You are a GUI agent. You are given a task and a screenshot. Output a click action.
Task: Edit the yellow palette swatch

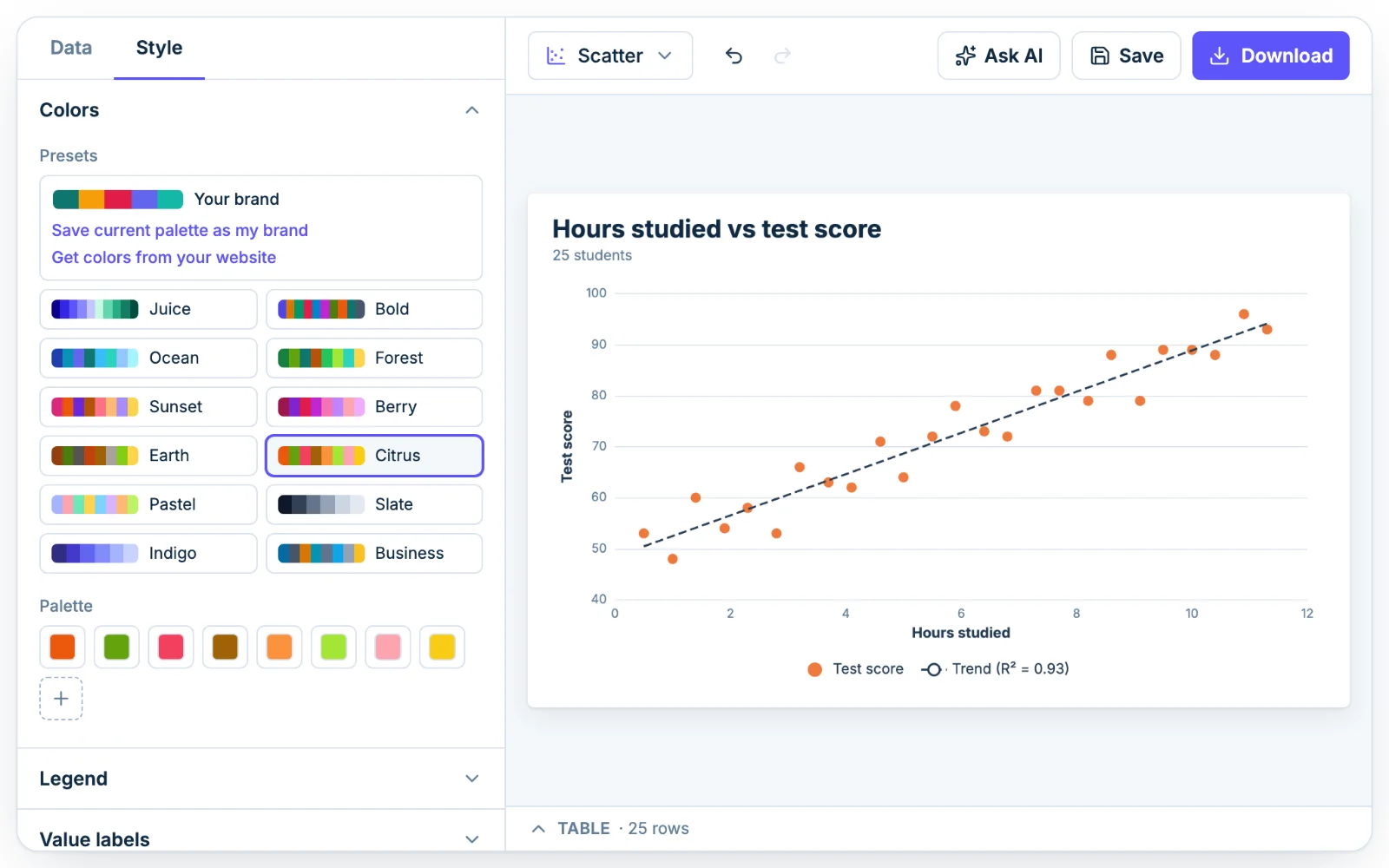(442, 647)
